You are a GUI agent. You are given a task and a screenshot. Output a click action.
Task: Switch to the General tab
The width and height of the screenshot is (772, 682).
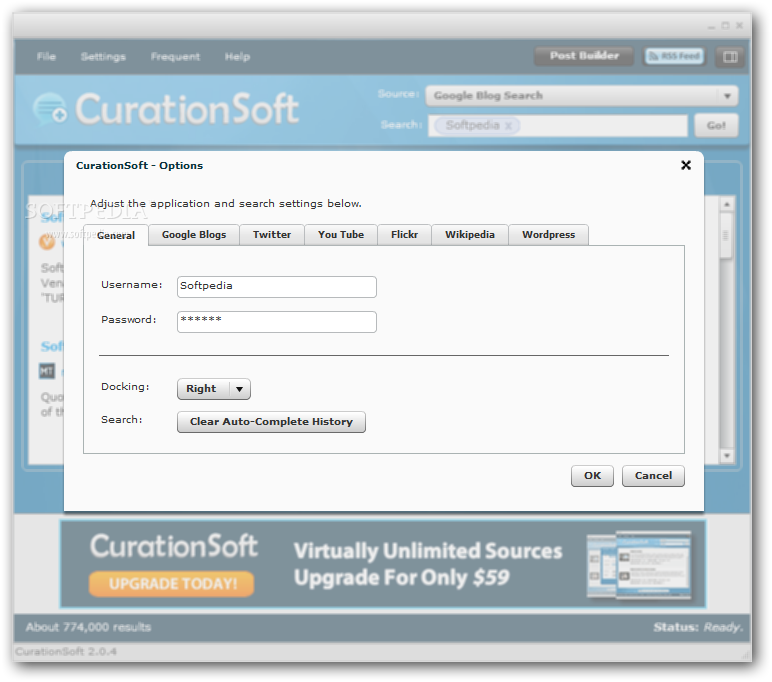coord(116,235)
